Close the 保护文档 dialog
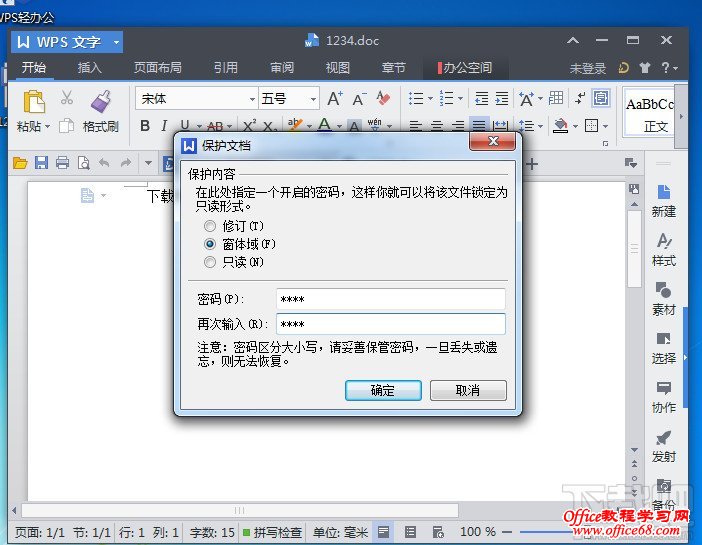The width and height of the screenshot is (702, 545). [x=492, y=142]
